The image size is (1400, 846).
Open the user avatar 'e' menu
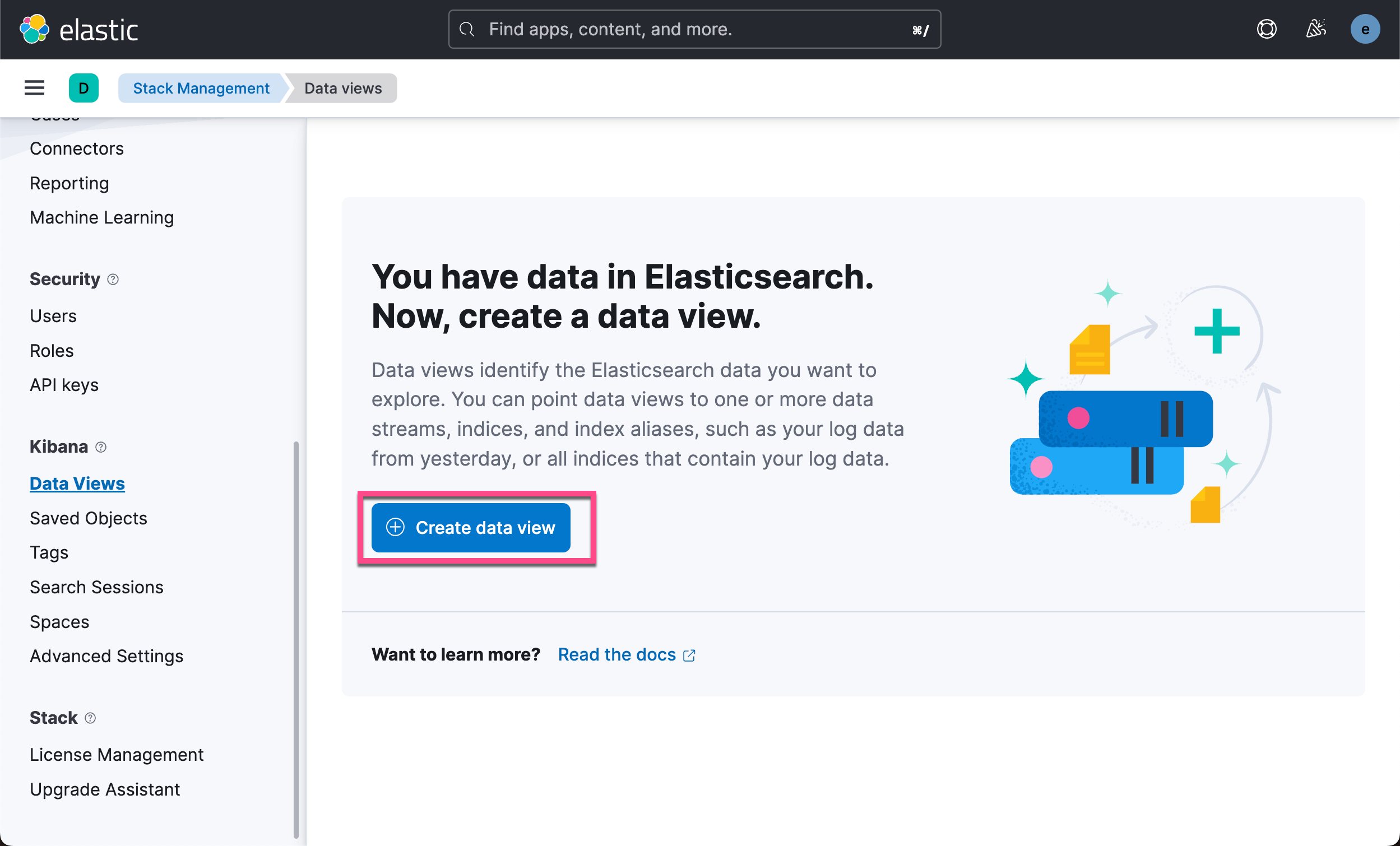coord(1365,29)
